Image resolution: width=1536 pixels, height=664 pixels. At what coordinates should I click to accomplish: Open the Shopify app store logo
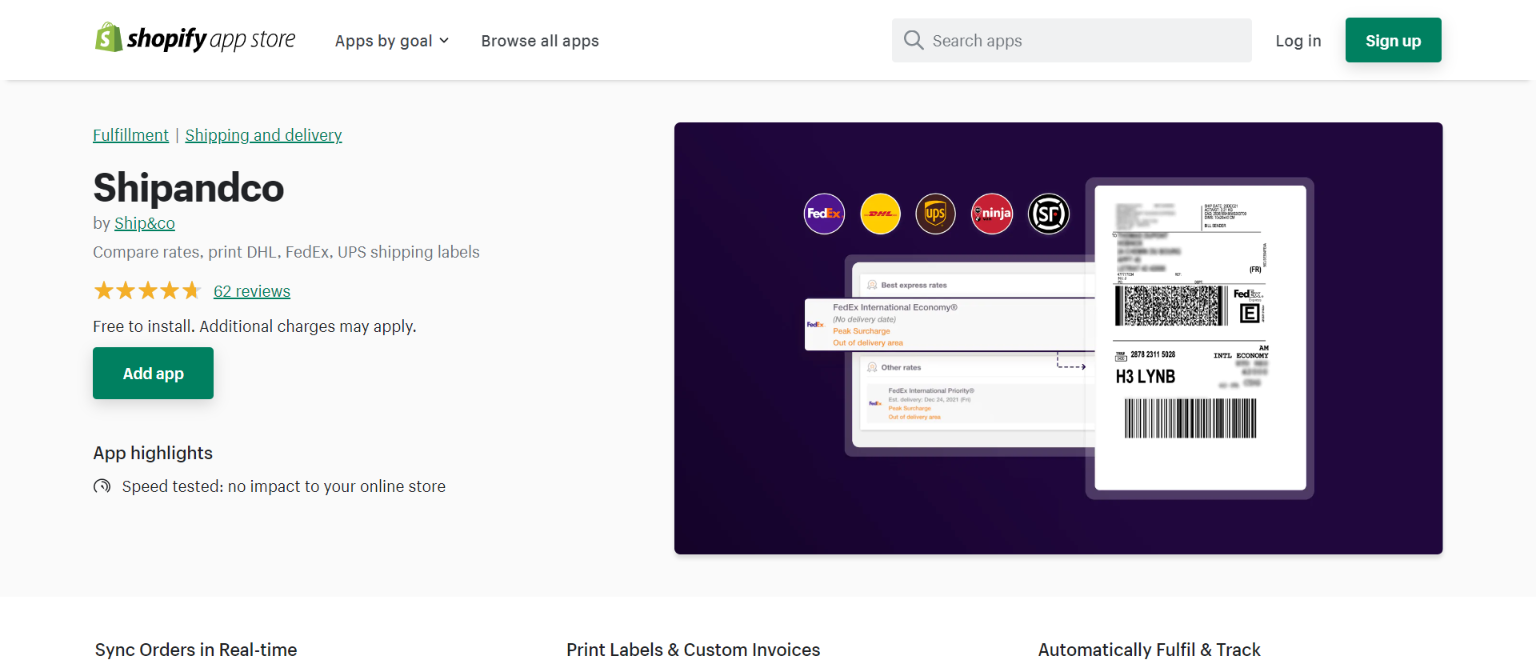coord(195,39)
